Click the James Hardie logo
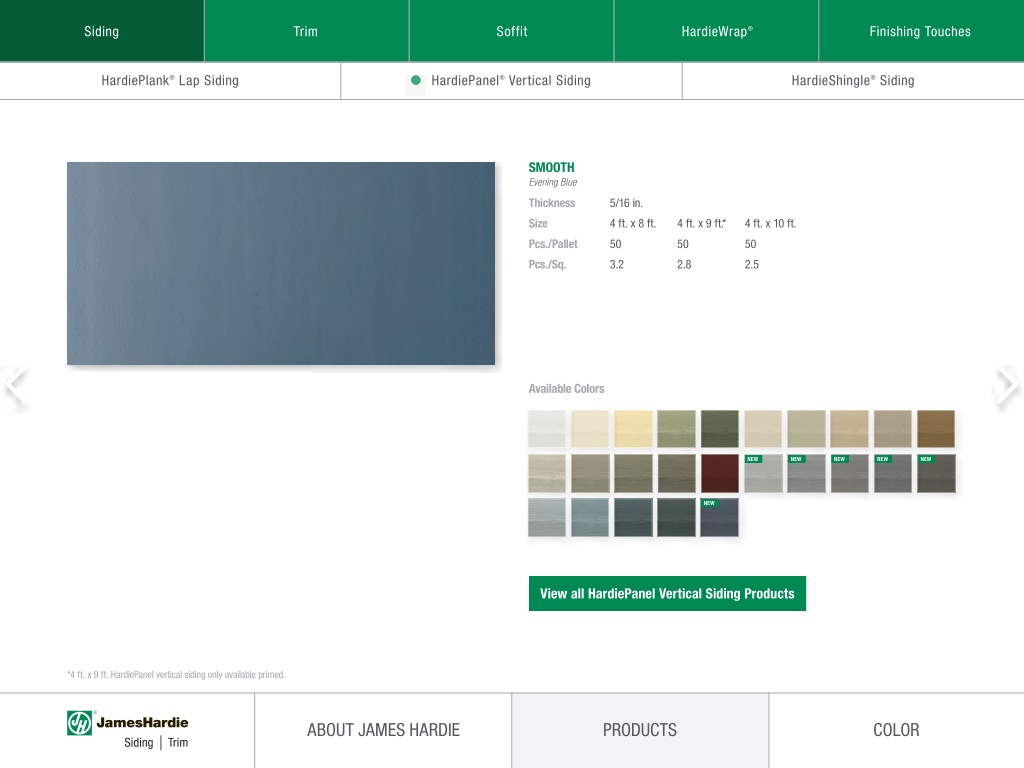 [127, 731]
